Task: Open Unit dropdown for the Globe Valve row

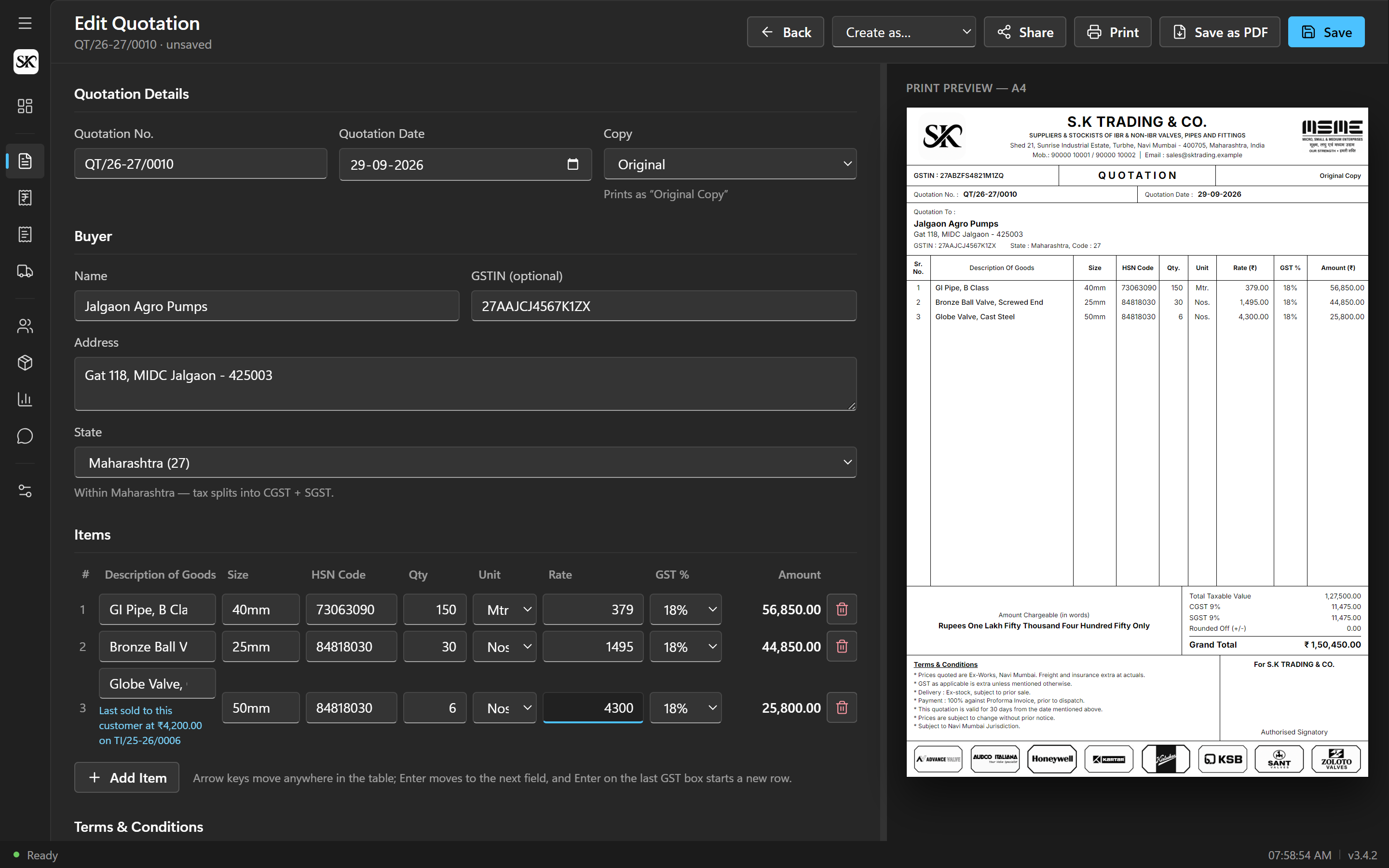Action: coord(504,707)
